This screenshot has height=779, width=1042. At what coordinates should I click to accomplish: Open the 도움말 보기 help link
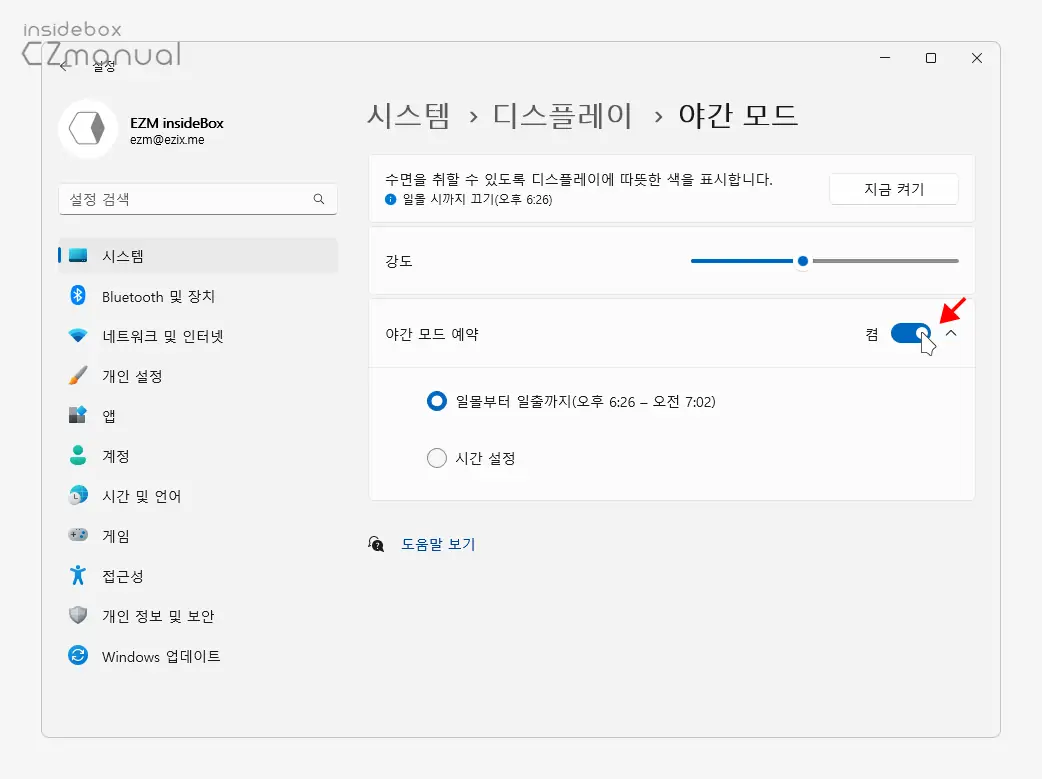439,544
